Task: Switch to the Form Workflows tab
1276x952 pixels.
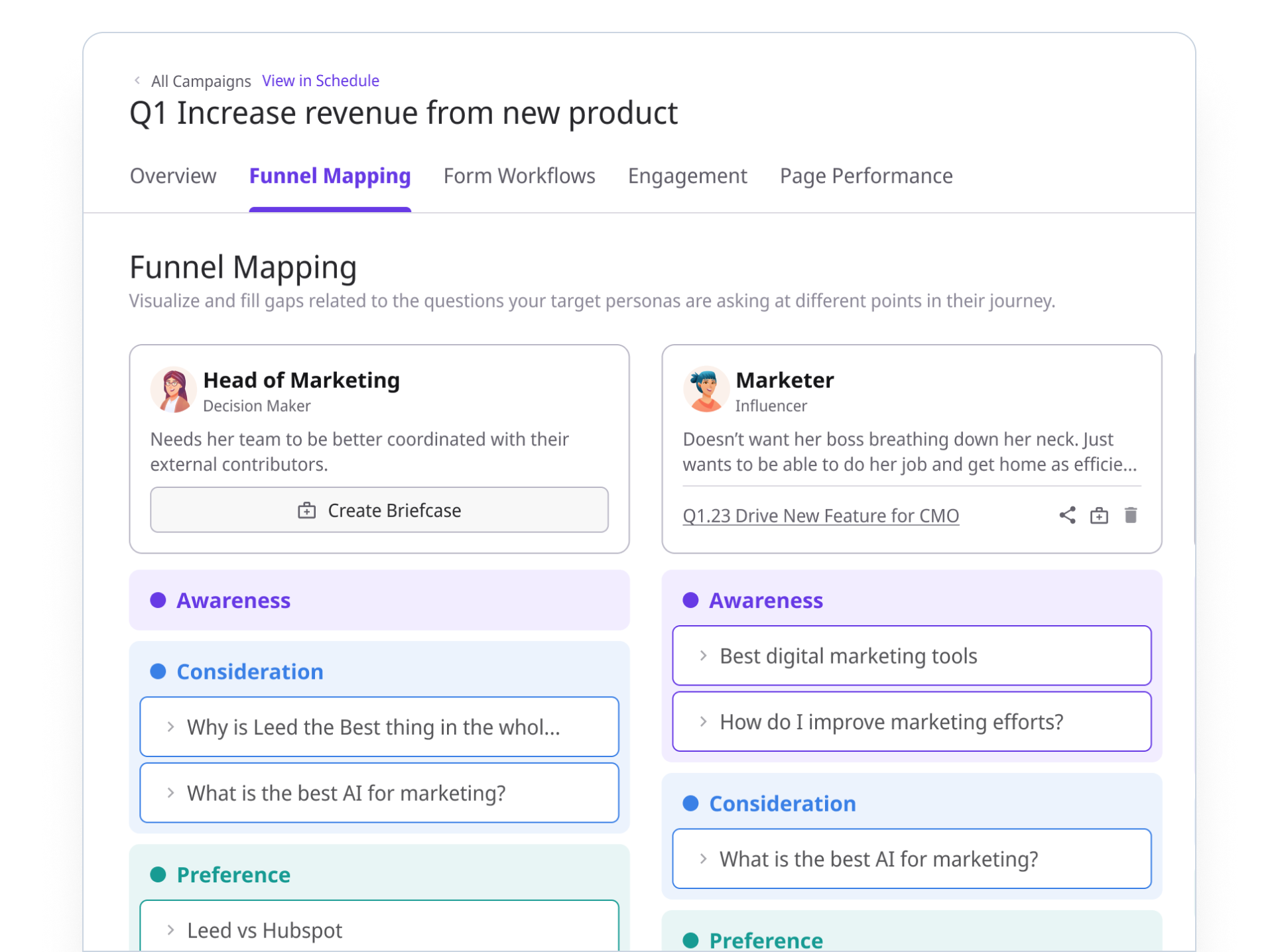Action: pos(519,176)
